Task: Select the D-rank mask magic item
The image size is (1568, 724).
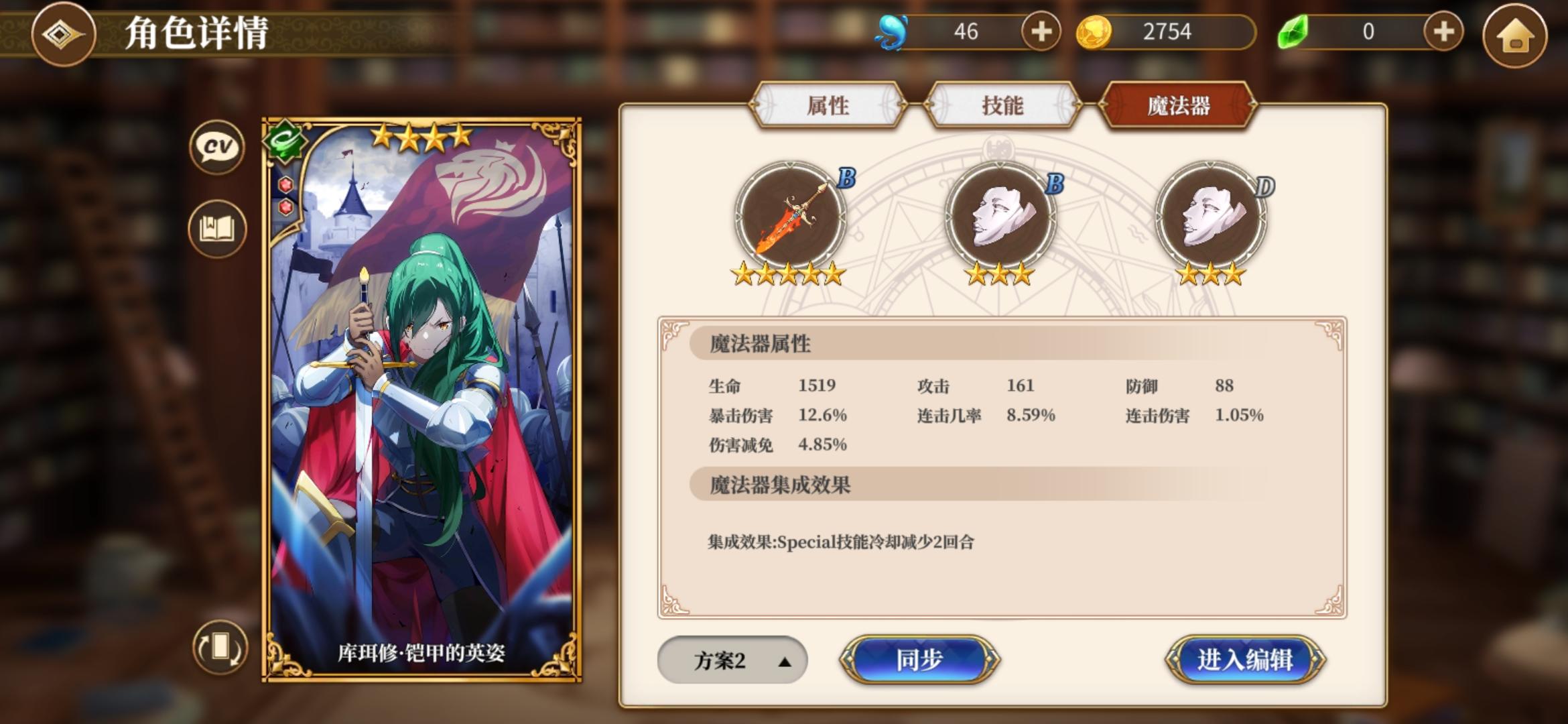Action: coord(1210,217)
